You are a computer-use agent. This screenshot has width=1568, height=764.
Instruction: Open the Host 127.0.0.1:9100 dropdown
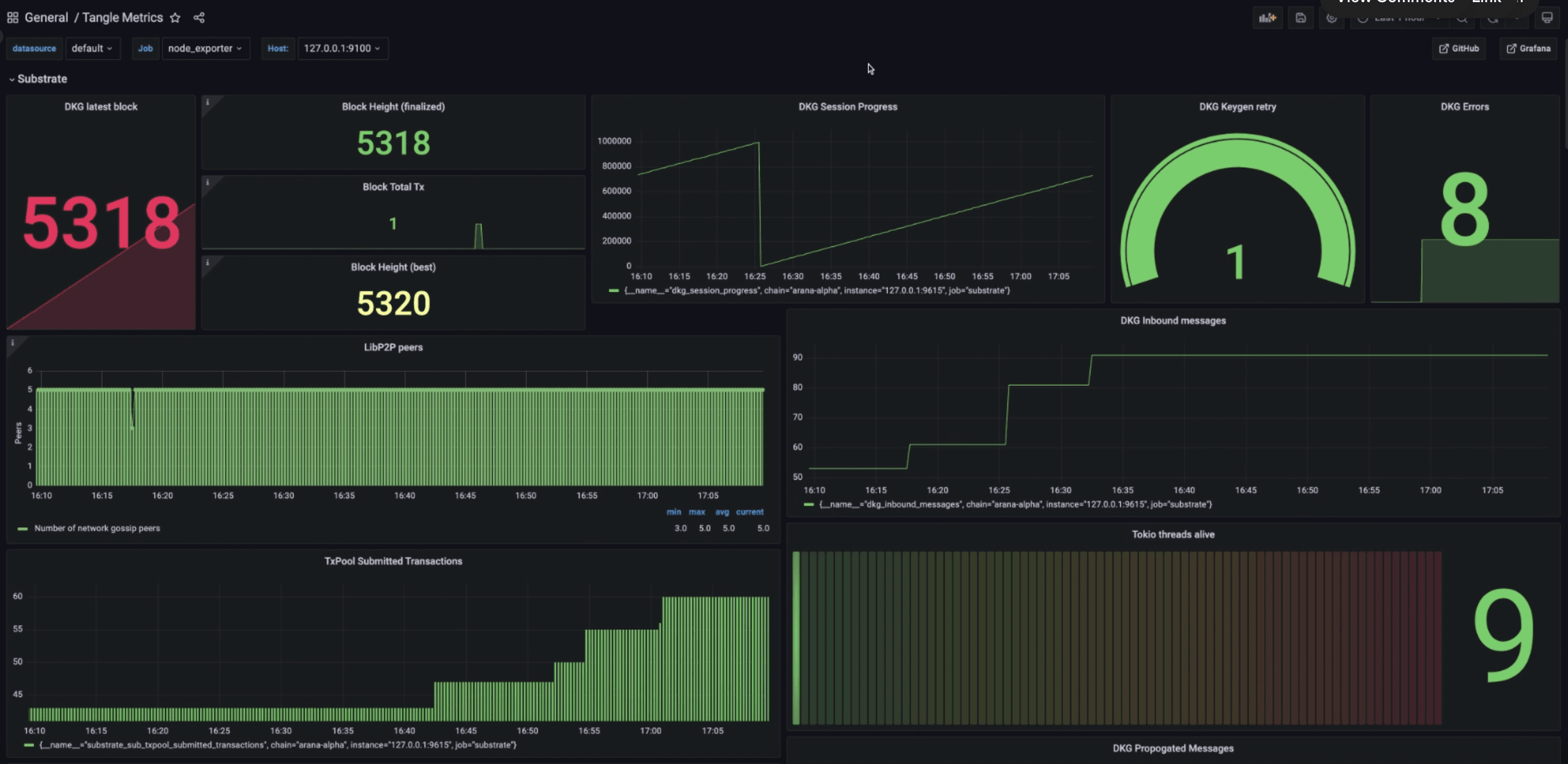pos(343,48)
